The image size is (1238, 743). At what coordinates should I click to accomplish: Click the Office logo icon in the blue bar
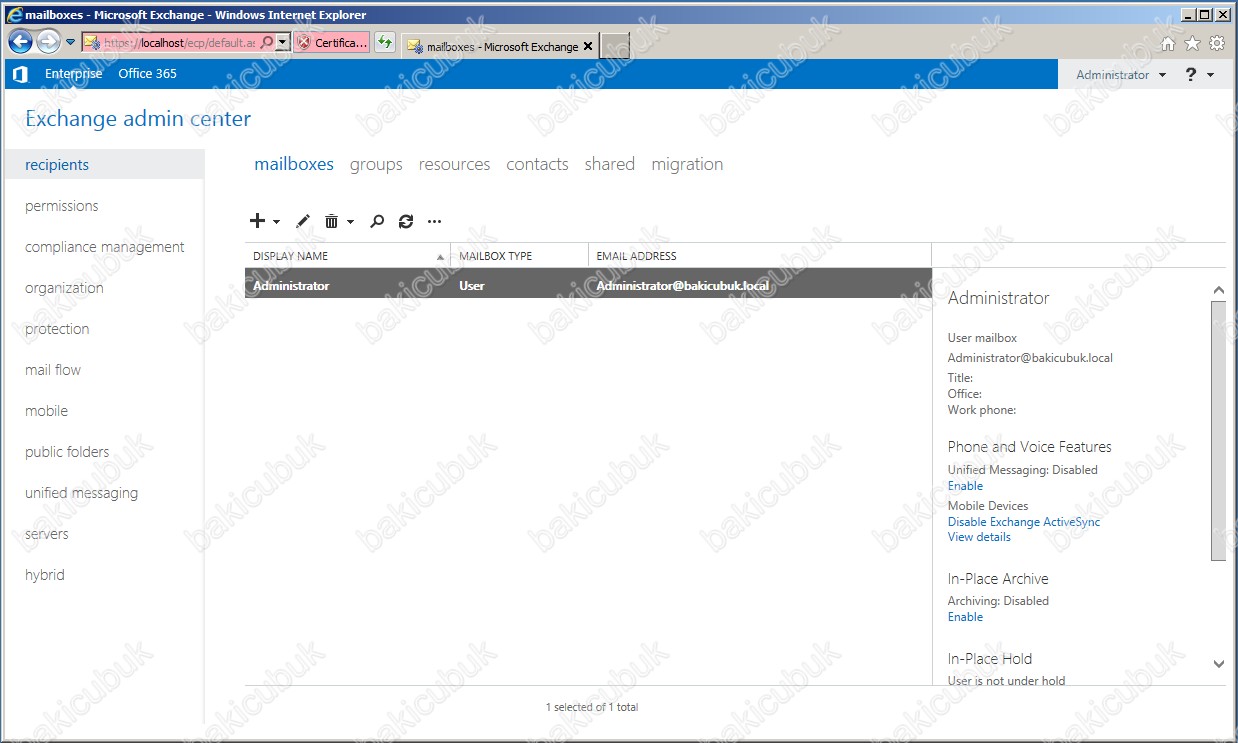click(x=20, y=74)
